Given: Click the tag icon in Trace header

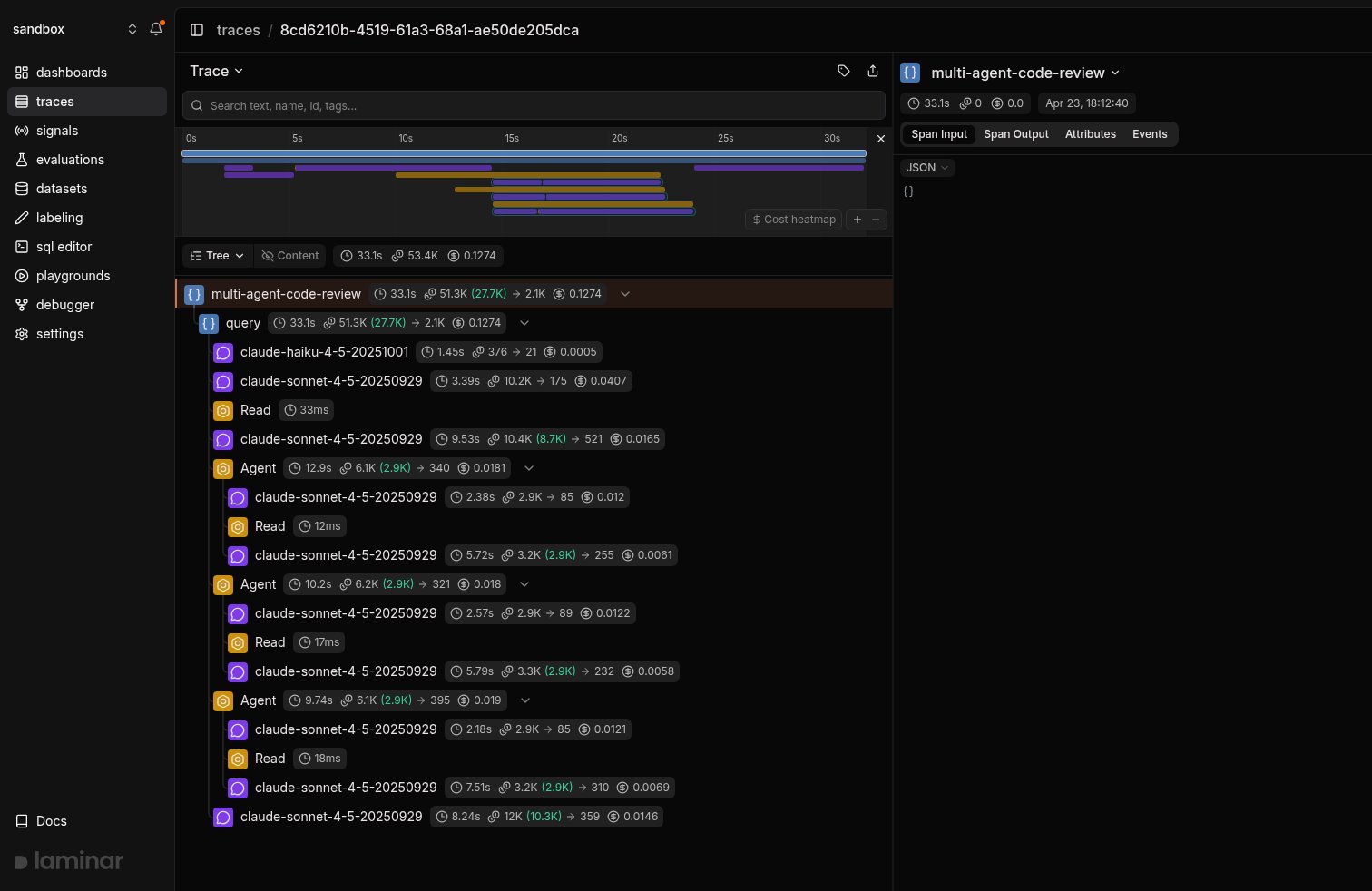Looking at the screenshot, I should coord(844,71).
